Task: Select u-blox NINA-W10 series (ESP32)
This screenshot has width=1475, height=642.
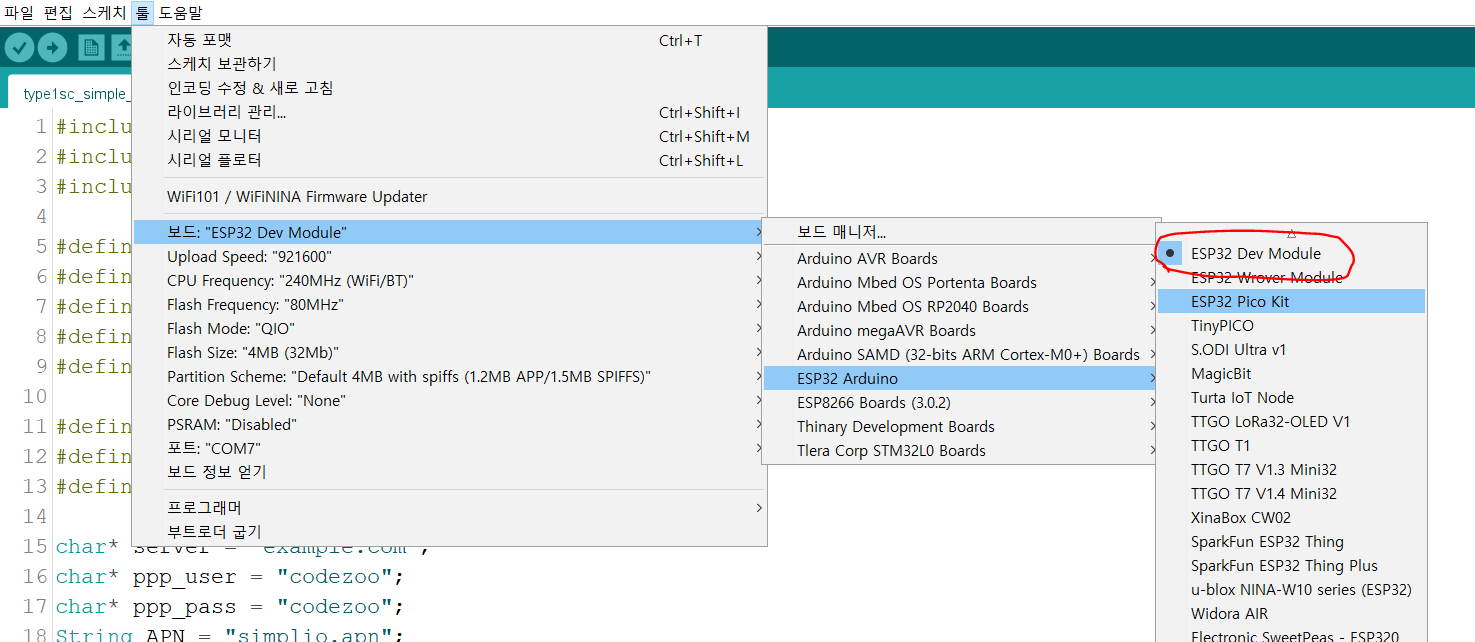Action: [x=1291, y=589]
